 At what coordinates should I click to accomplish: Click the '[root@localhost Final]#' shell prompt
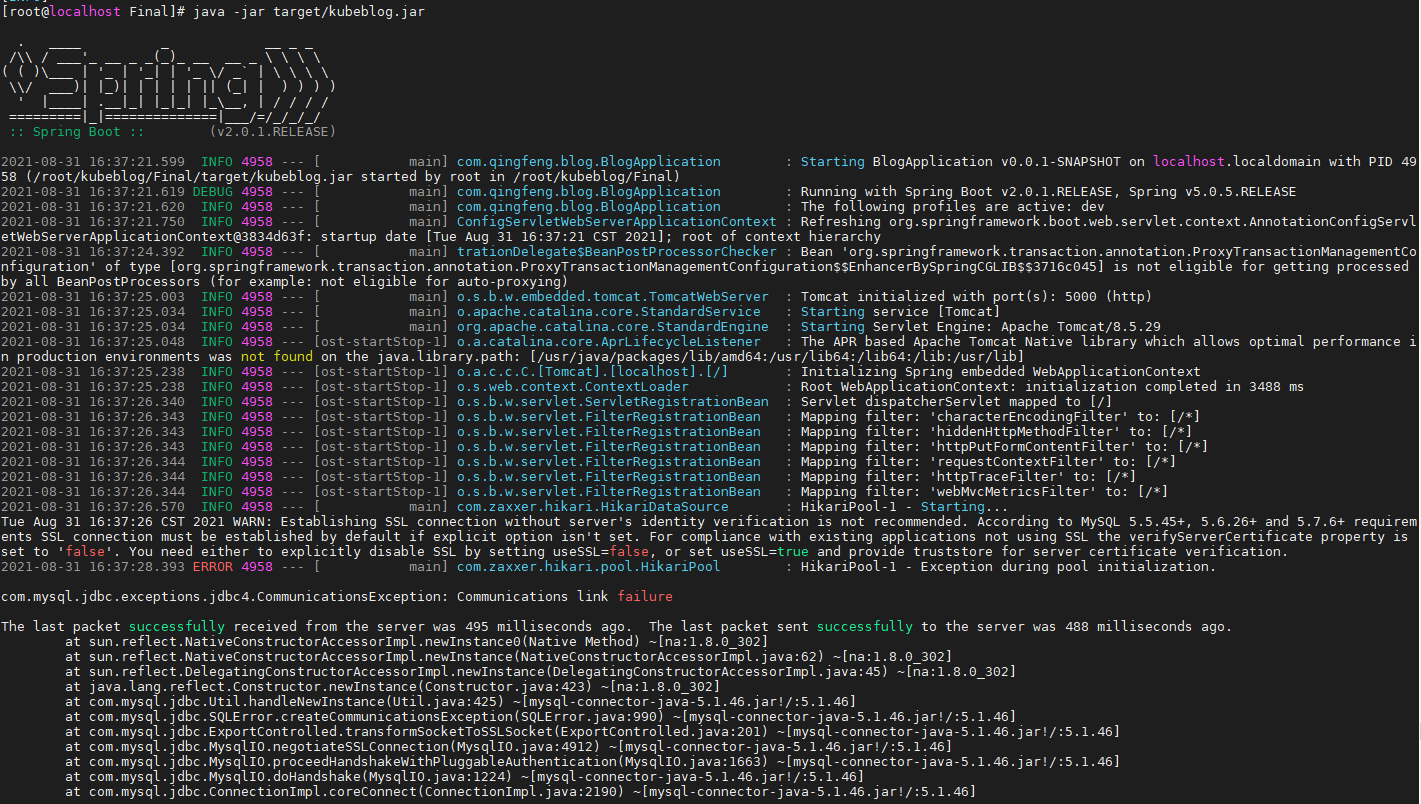93,11
